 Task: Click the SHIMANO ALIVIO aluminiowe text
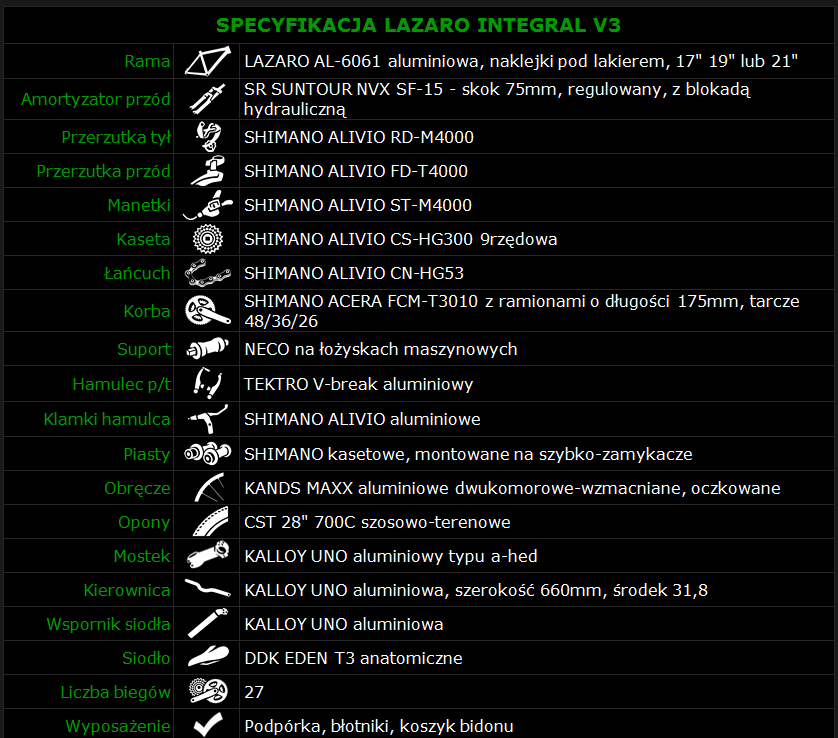tap(362, 419)
